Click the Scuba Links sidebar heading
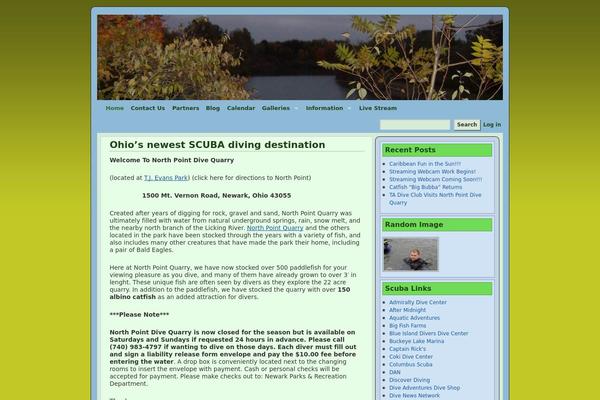This screenshot has height=400, width=600. click(437, 289)
